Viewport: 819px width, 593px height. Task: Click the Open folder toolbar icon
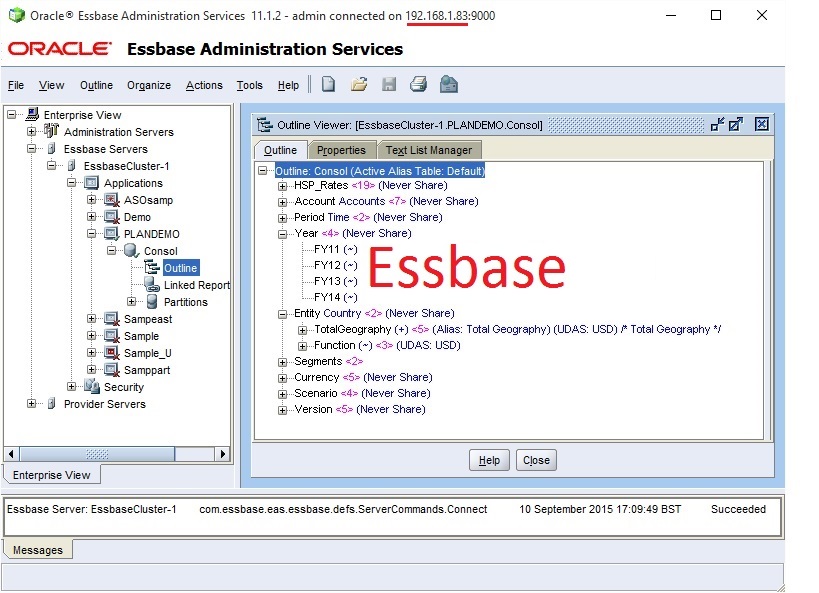359,85
